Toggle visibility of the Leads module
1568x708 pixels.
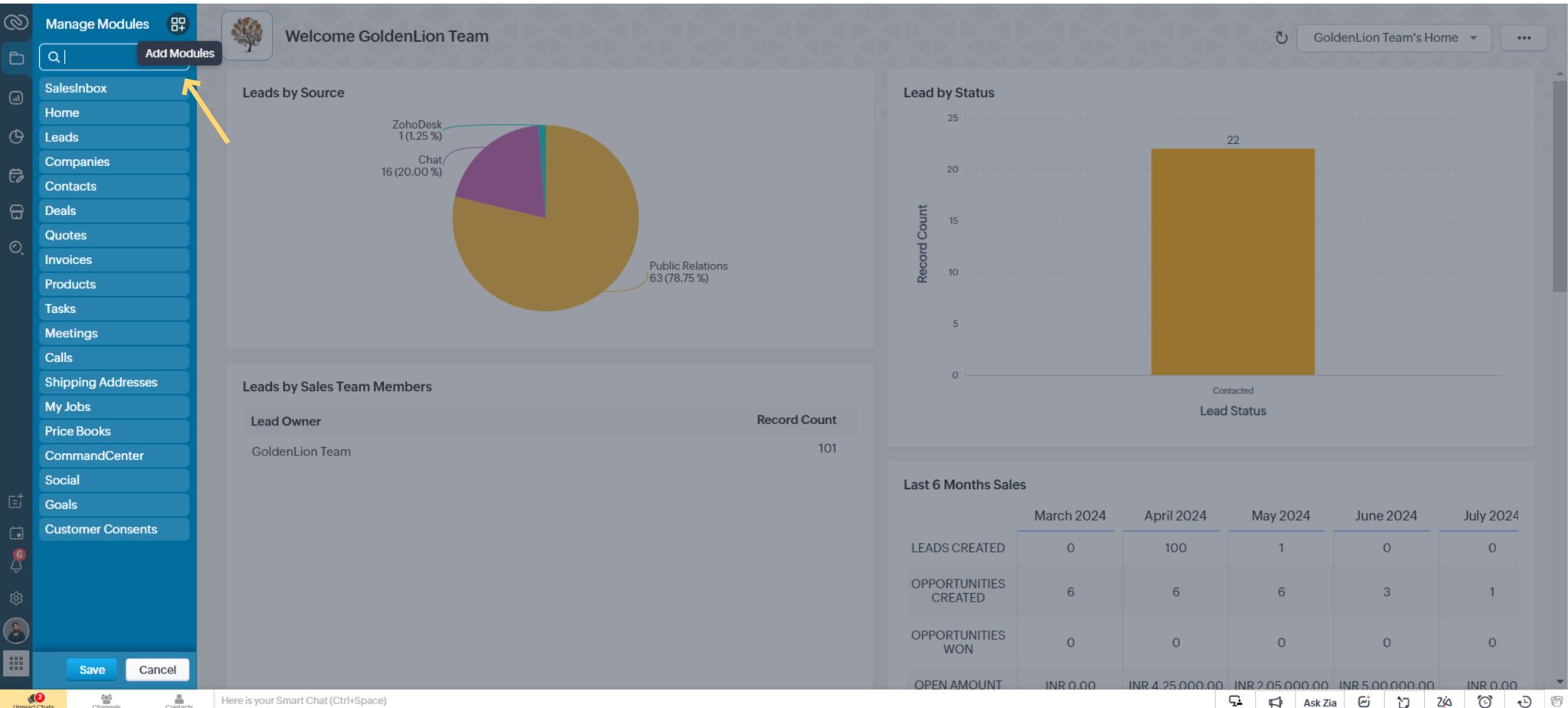(113, 137)
